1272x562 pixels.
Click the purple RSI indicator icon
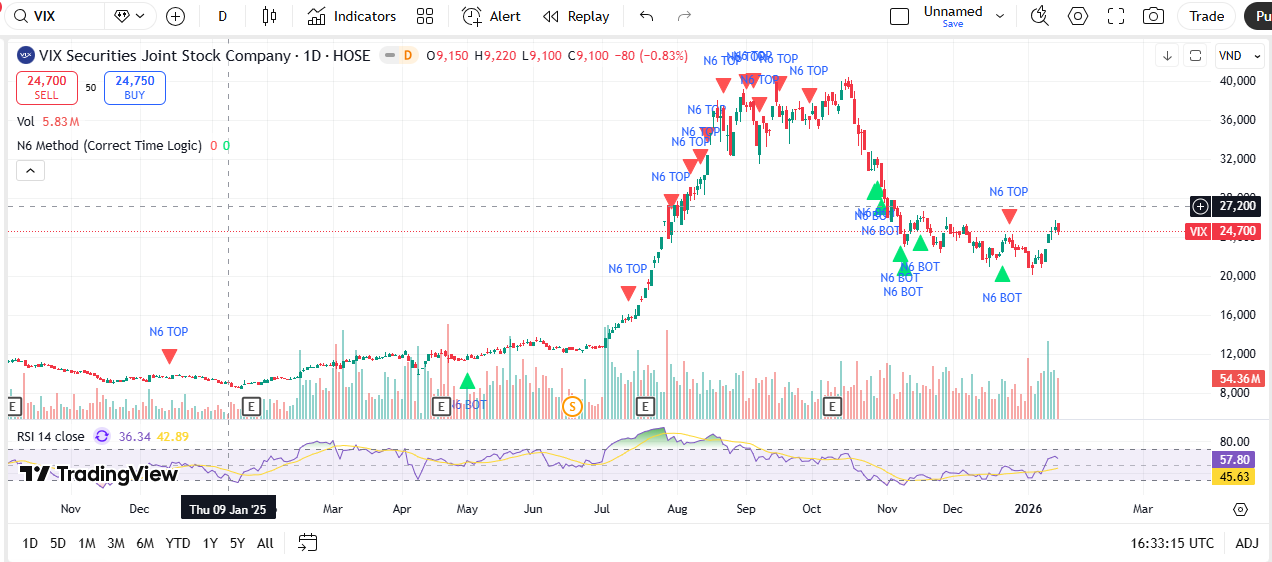tap(102, 436)
